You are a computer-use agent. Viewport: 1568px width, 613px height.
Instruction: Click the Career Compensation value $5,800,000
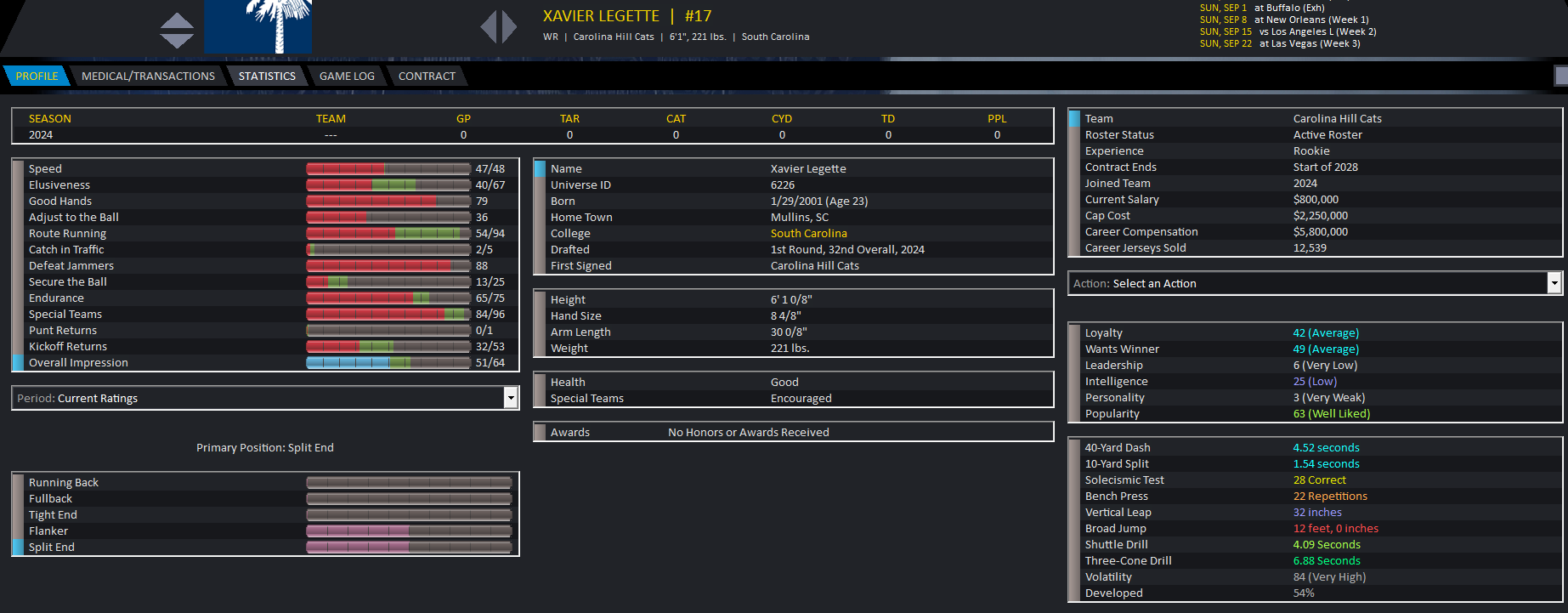[1321, 231]
